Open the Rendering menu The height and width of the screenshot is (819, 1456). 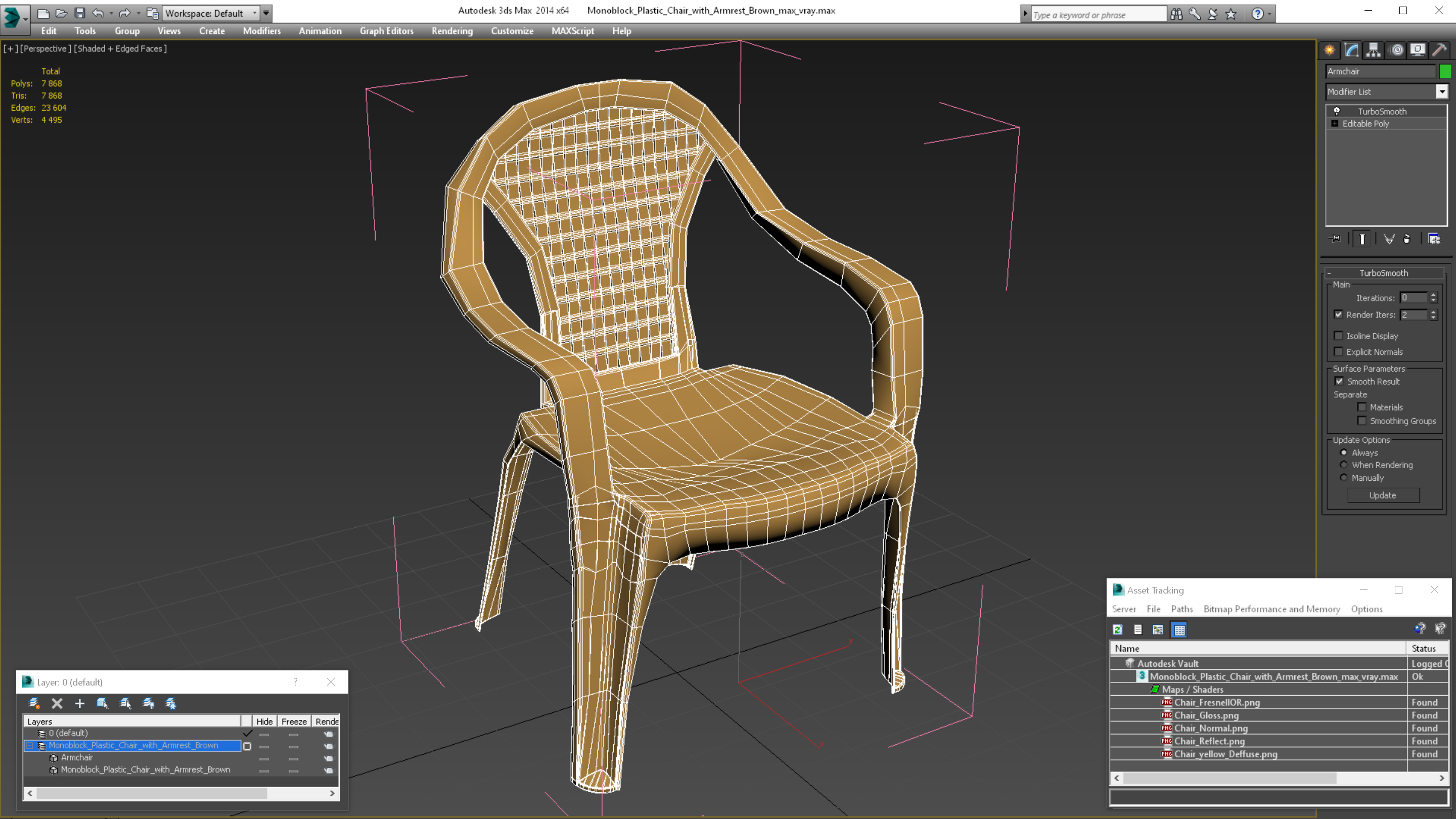(451, 31)
